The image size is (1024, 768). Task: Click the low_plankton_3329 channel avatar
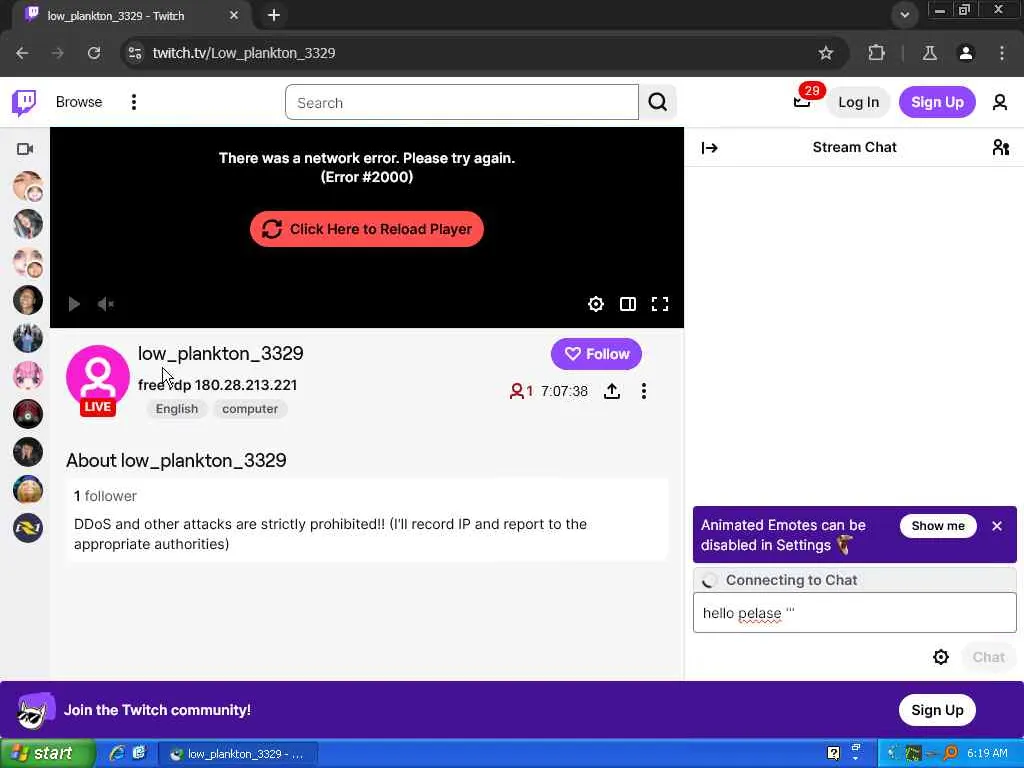[x=98, y=377]
